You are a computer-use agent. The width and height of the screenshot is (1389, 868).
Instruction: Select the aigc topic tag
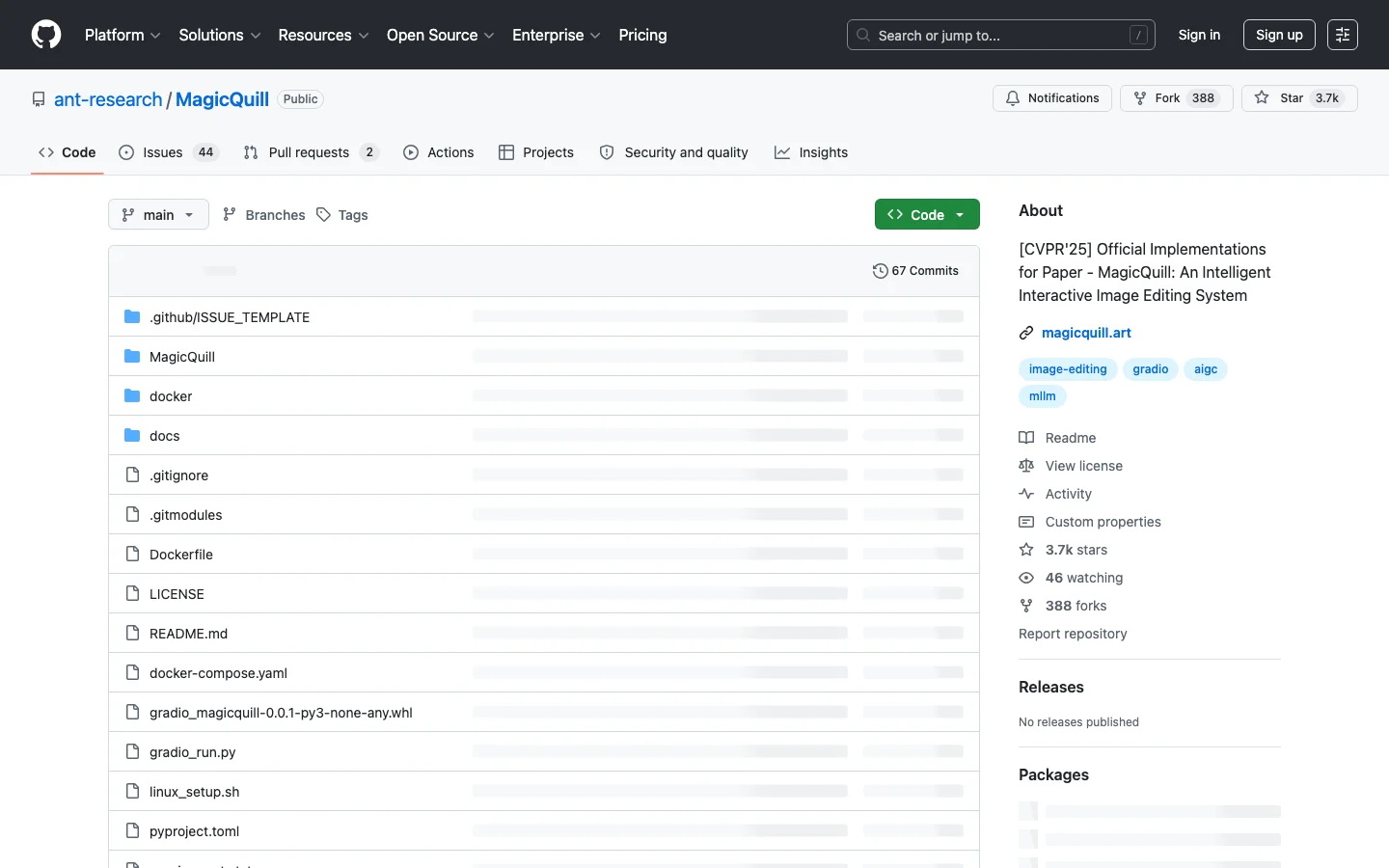pyautogui.click(x=1206, y=369)
